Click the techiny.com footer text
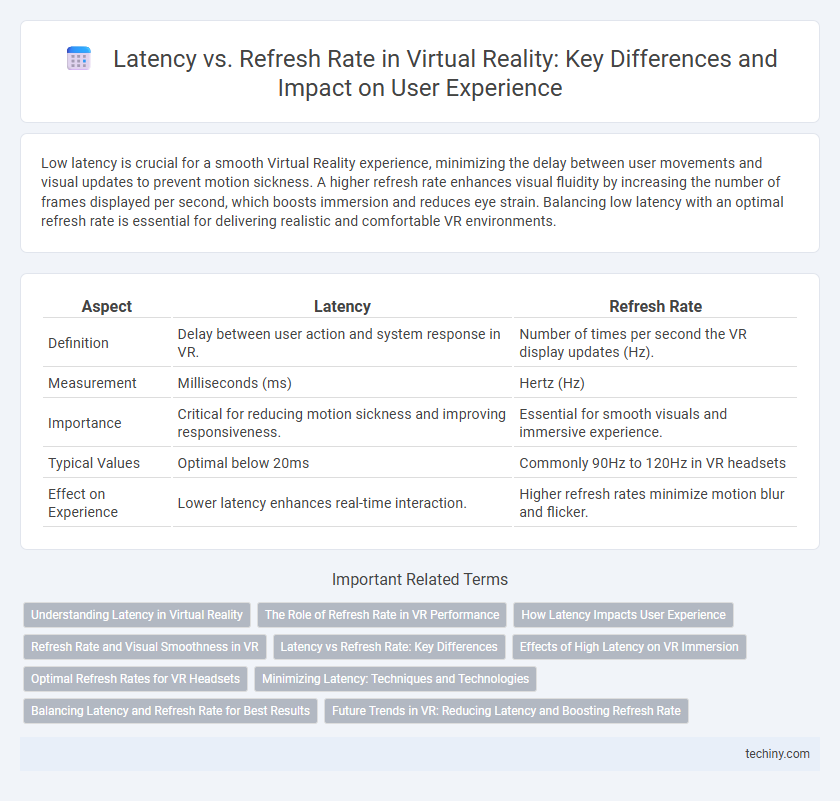The height and width of the screenshot is (801, 840). (777, 753)
